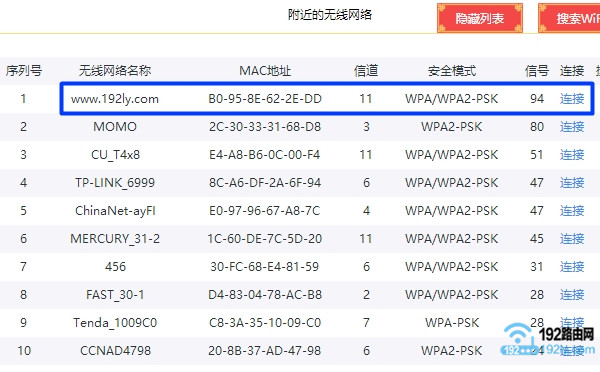Click MAC address 8C-A6-DF-2A-6F-94
Image resolution: width=600 pixels, height=372 pixels.
pos(265,183)
